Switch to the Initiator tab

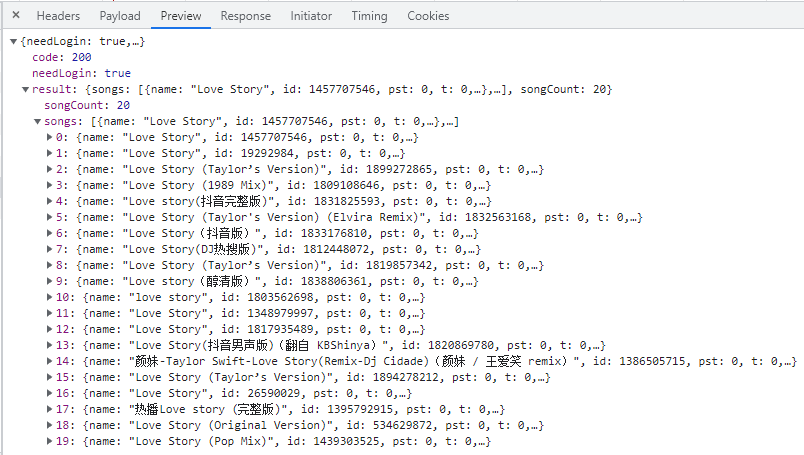(311, 16)
